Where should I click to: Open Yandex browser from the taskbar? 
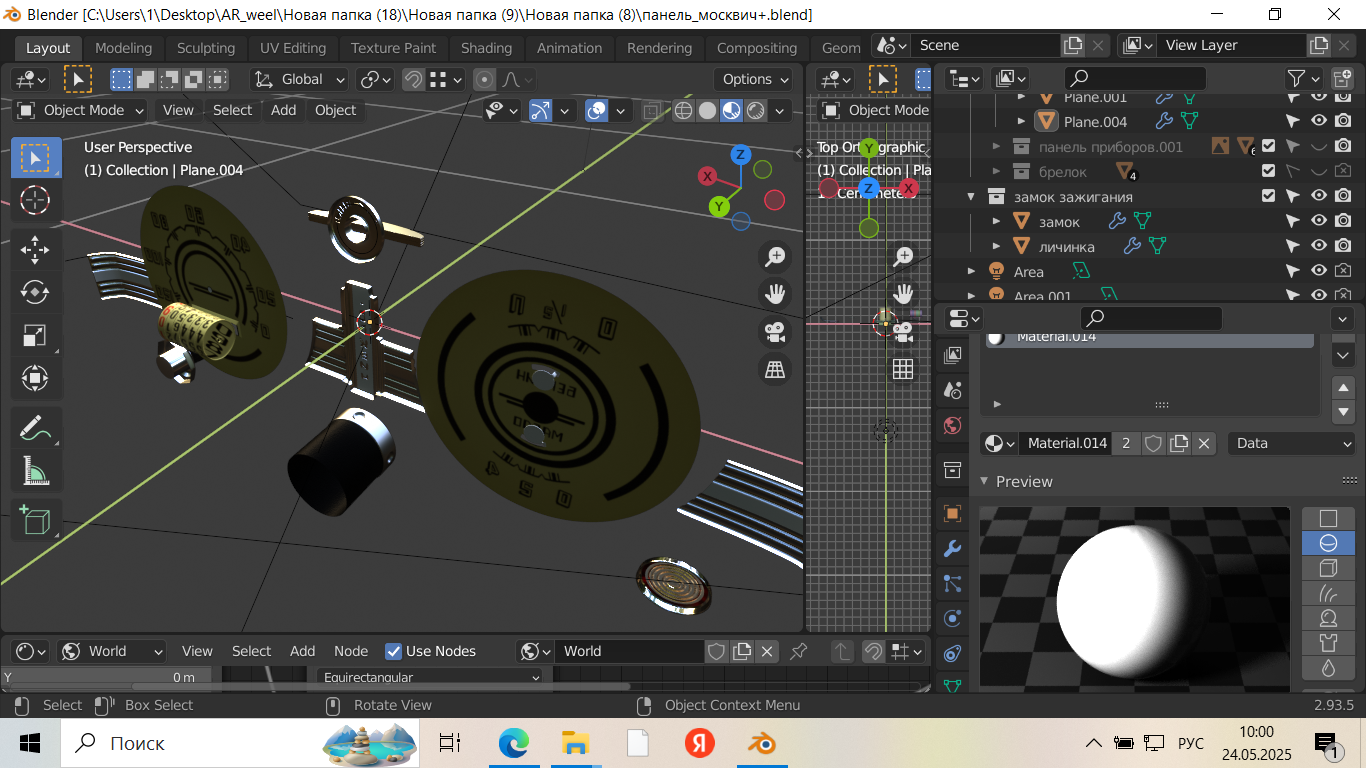coord(699,743)
